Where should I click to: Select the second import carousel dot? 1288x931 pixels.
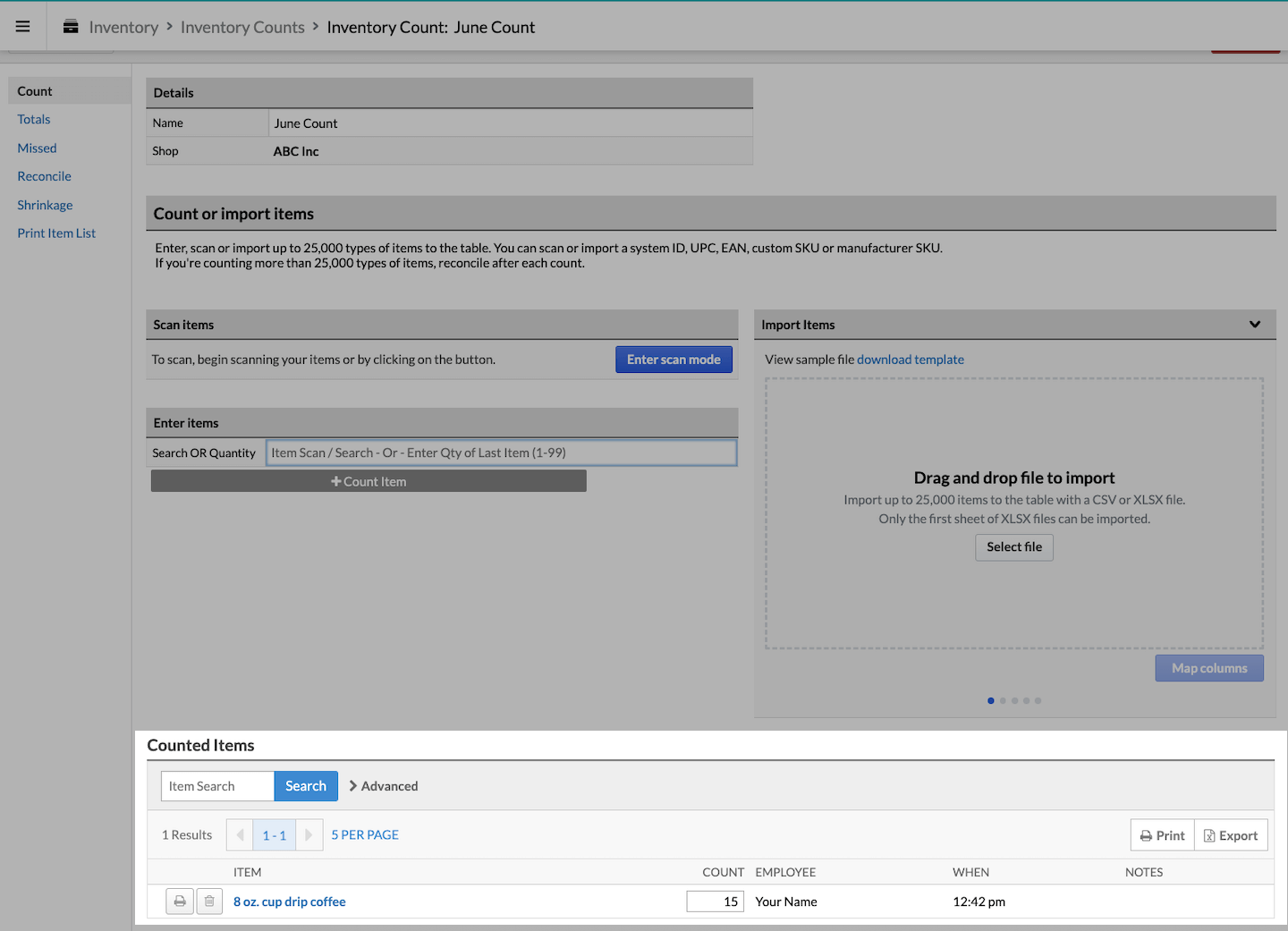(x=1003, y=700)
